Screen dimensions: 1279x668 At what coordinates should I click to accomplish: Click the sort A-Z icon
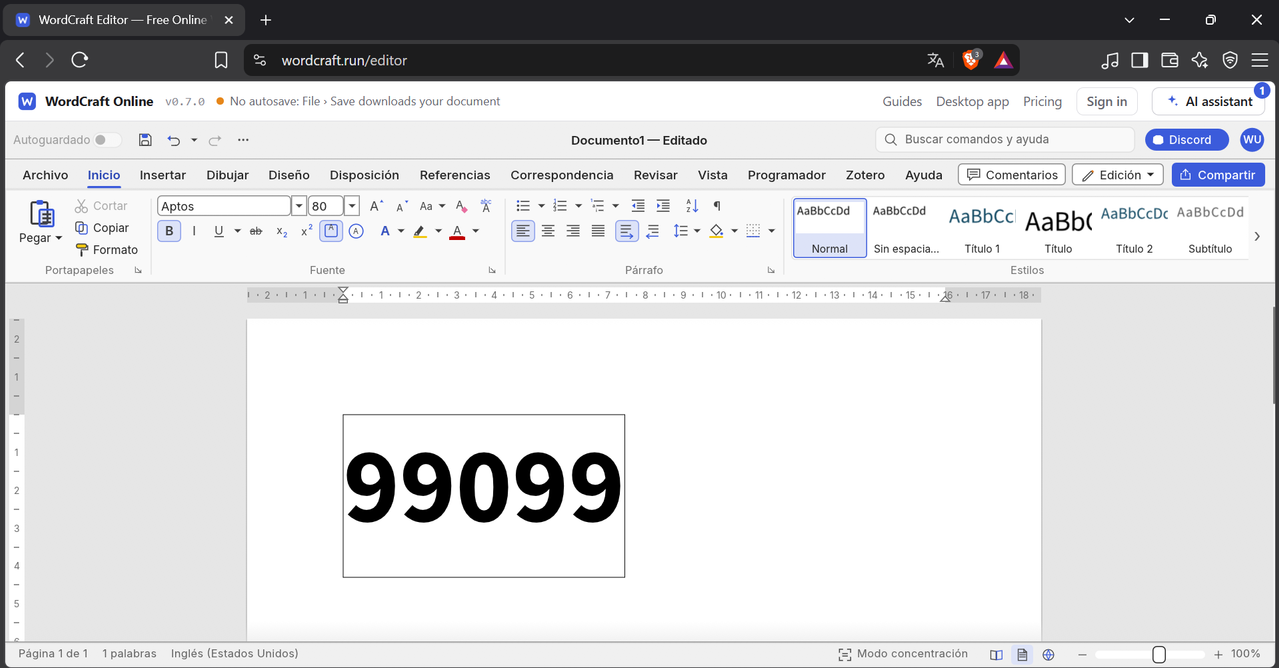point(692,206)
